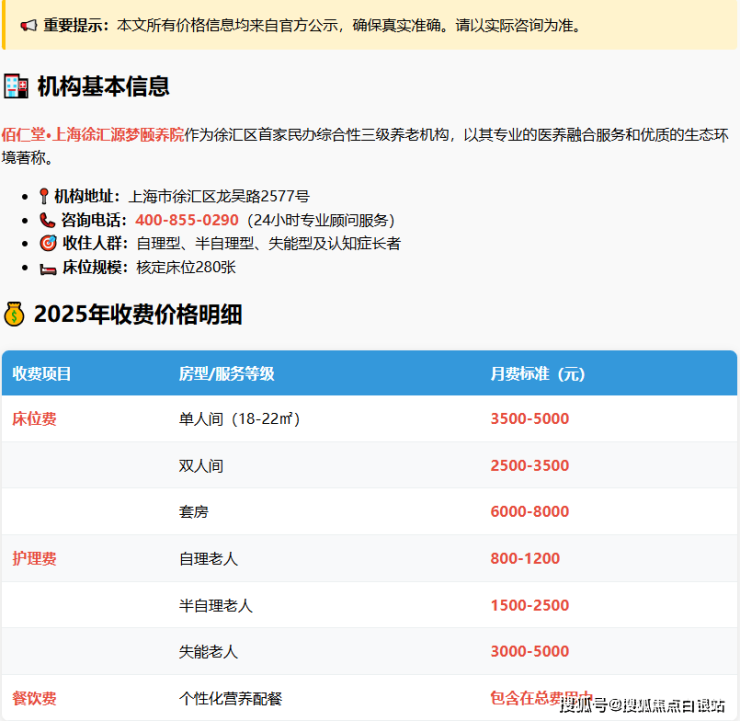This screenshot has width=740, height=721.
Task: Click the 月费标准（元） column header
Action: tap(537, 374)
